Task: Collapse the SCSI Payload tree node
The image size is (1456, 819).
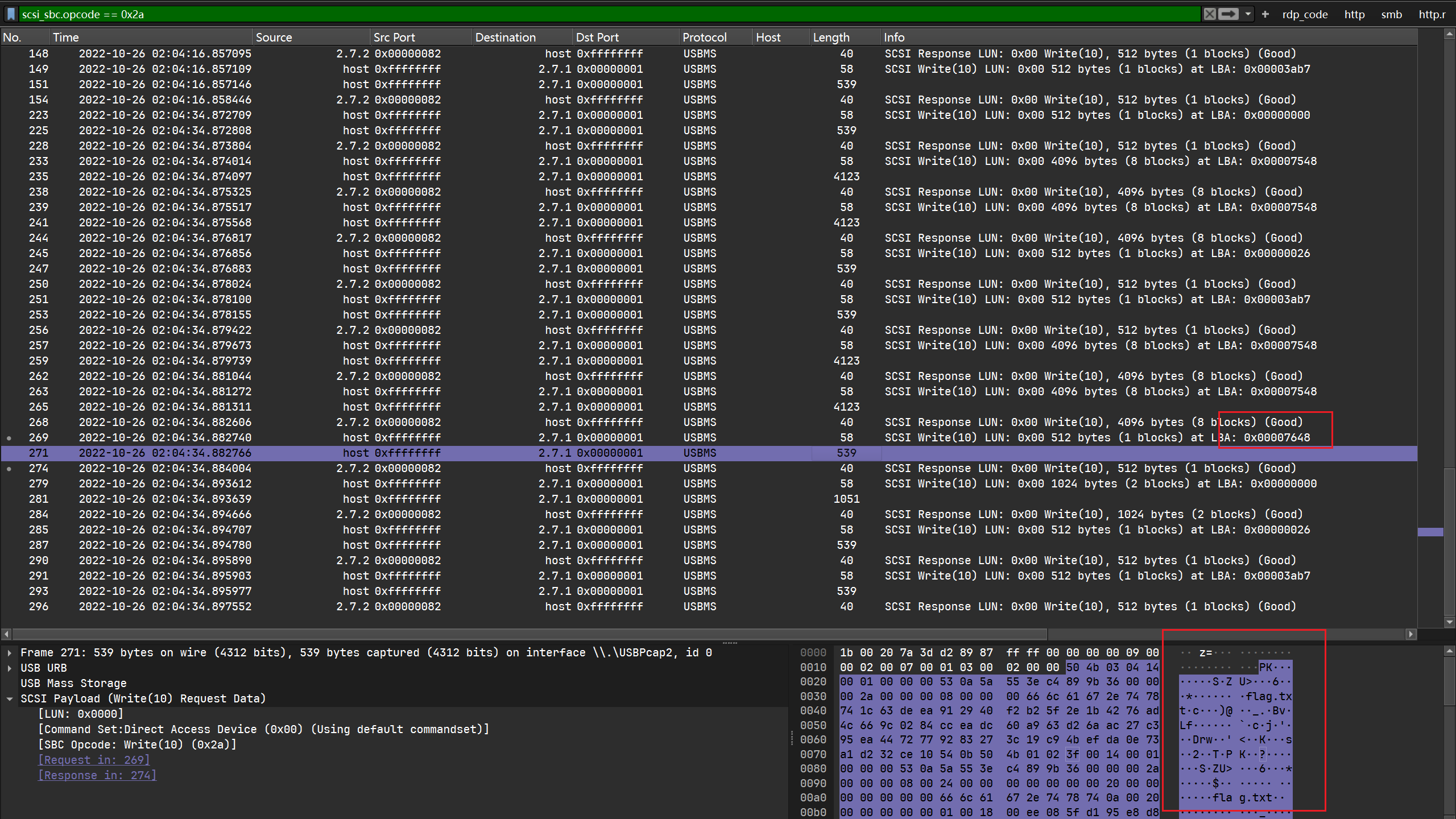Action: point(10,698)
